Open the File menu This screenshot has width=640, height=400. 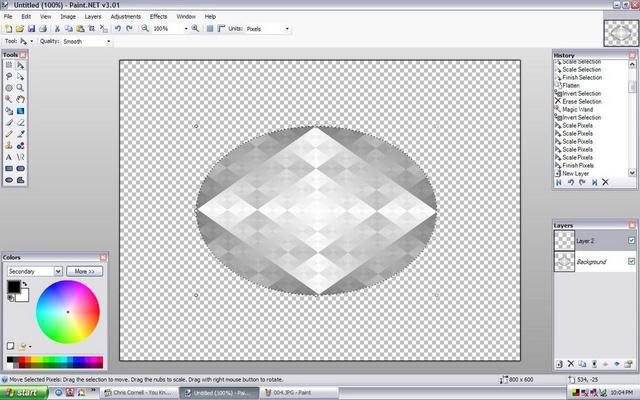point(8,16)
